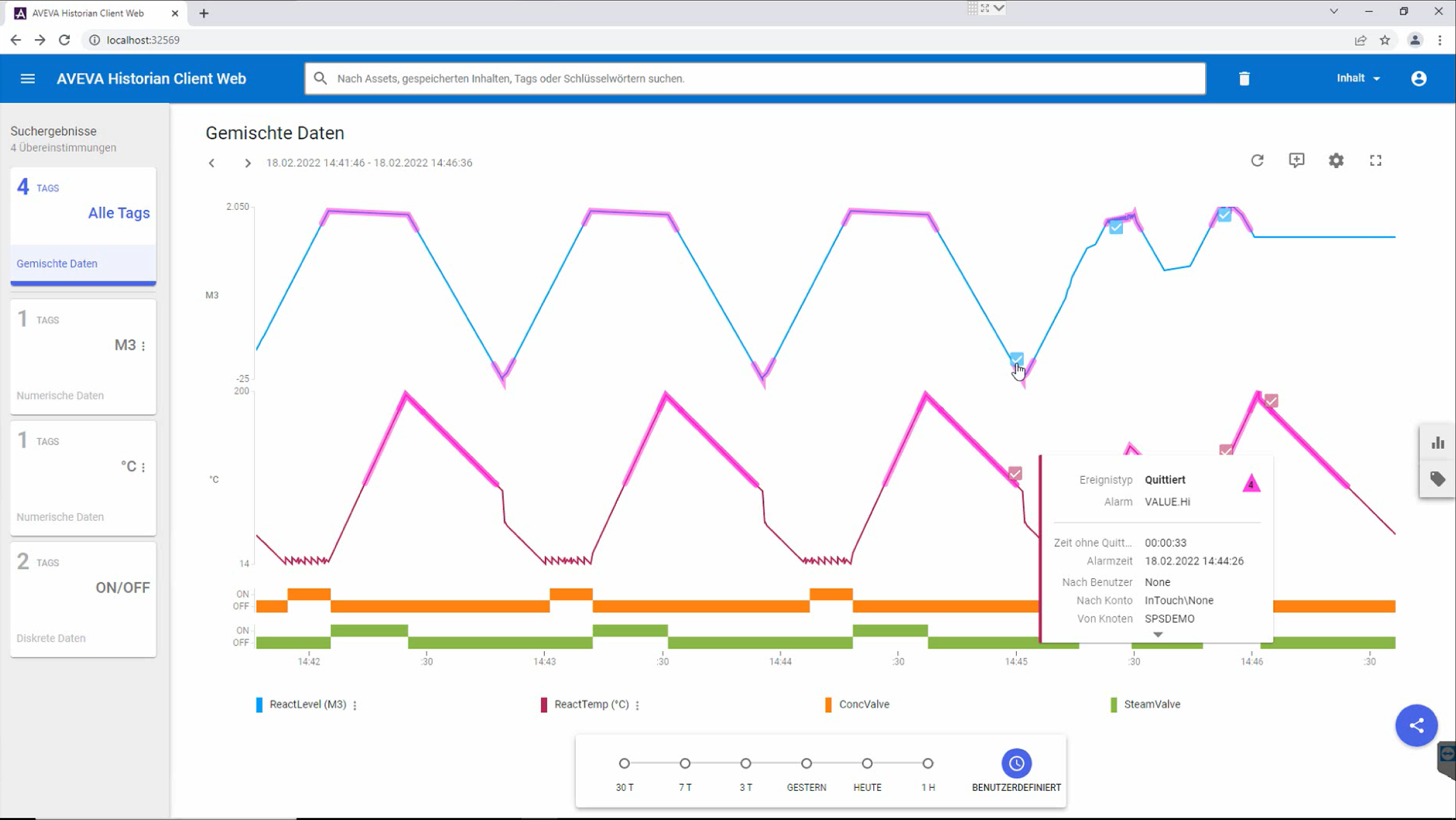1456x820 pixels.
Task: Bookmark this page with star icon
Action: pyautogui.click(x=1385, y=40)
